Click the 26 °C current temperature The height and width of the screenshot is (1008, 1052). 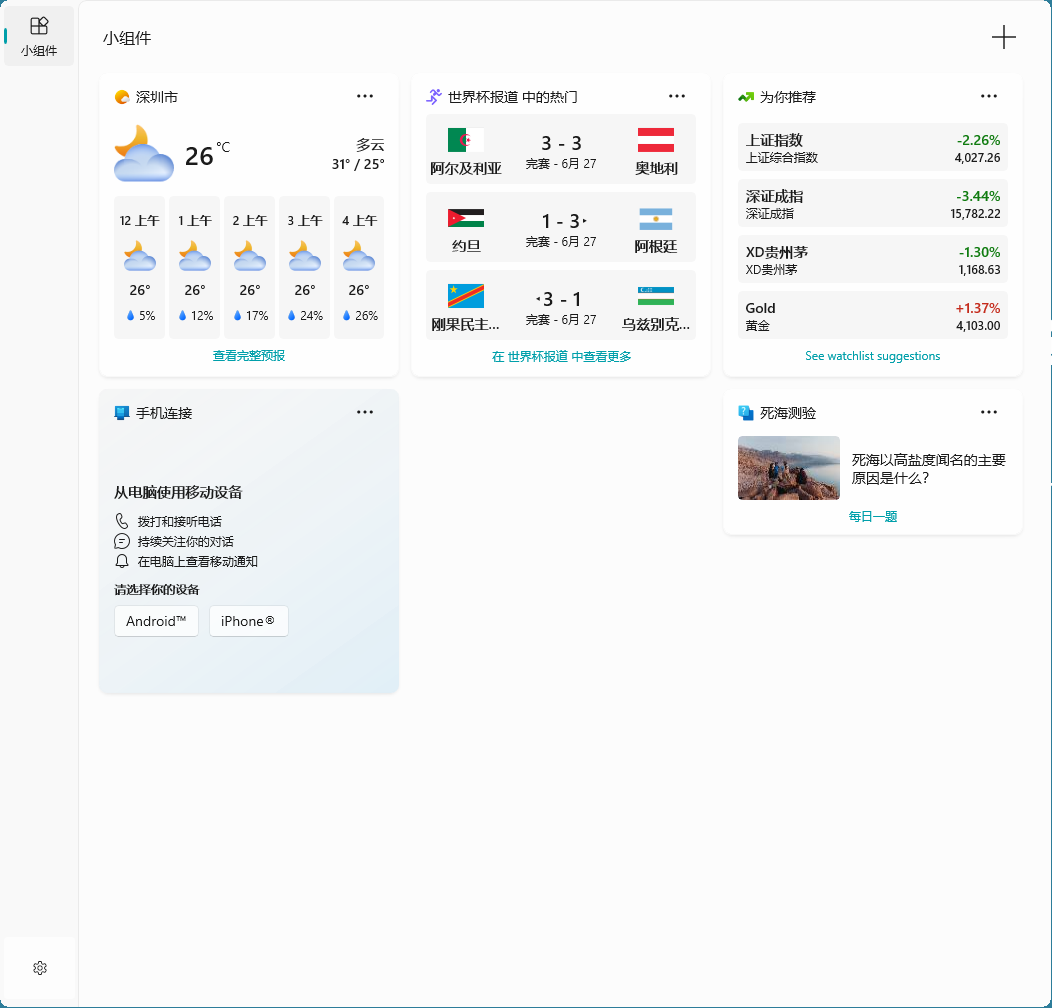[x=207, y=154]
